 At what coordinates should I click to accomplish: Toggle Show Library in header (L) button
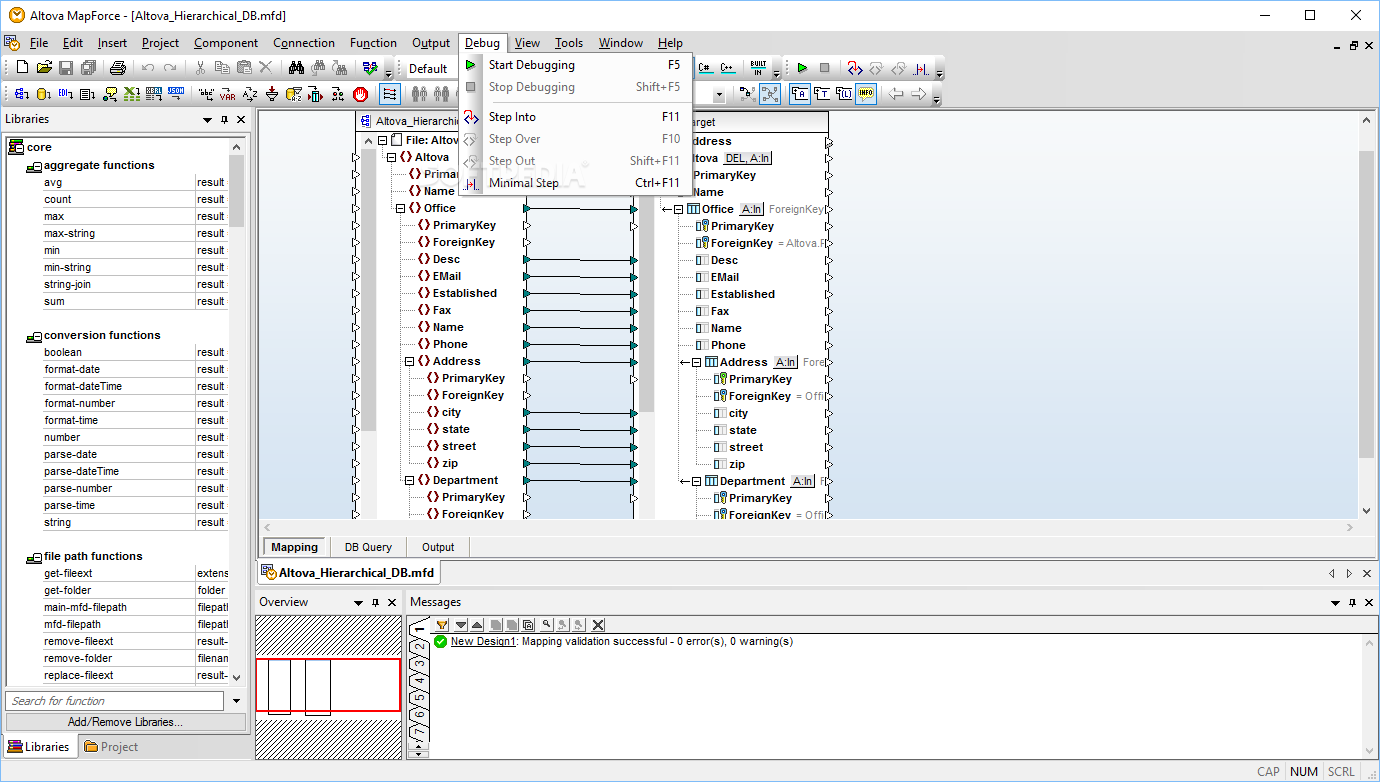[x=844, y=94]
